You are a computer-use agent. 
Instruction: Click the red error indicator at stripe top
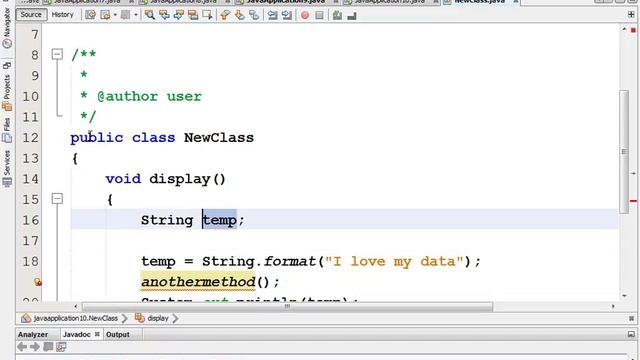633,30
